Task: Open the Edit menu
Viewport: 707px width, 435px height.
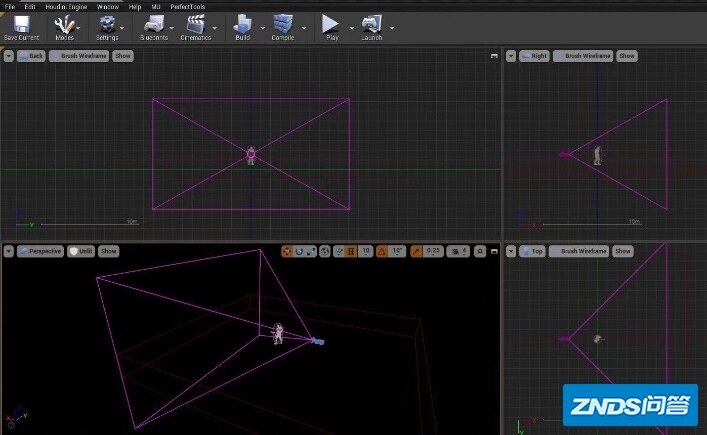Action: click(x=30, y=6)
